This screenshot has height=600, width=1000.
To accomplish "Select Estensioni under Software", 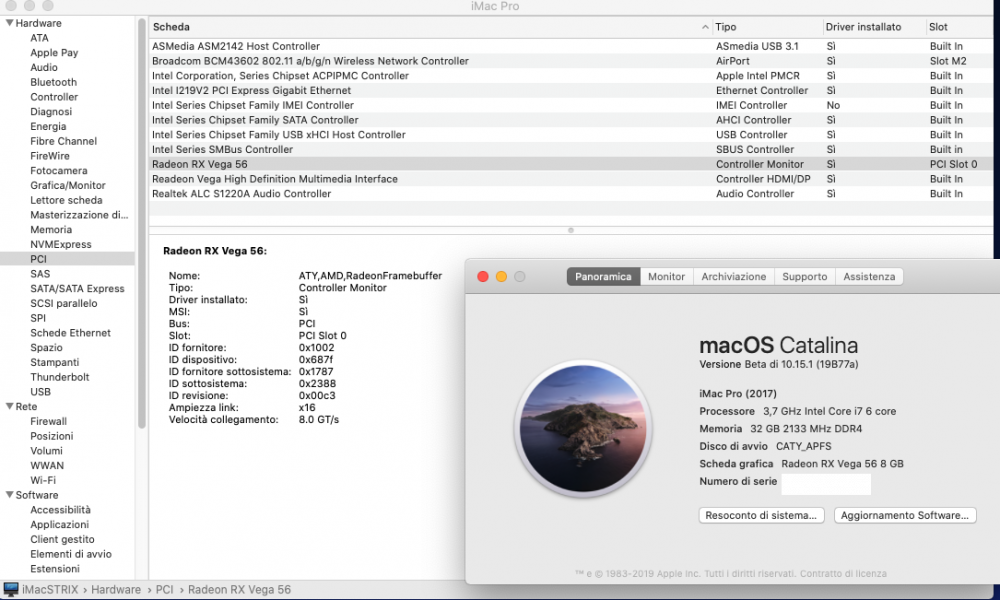I will 55,569.
